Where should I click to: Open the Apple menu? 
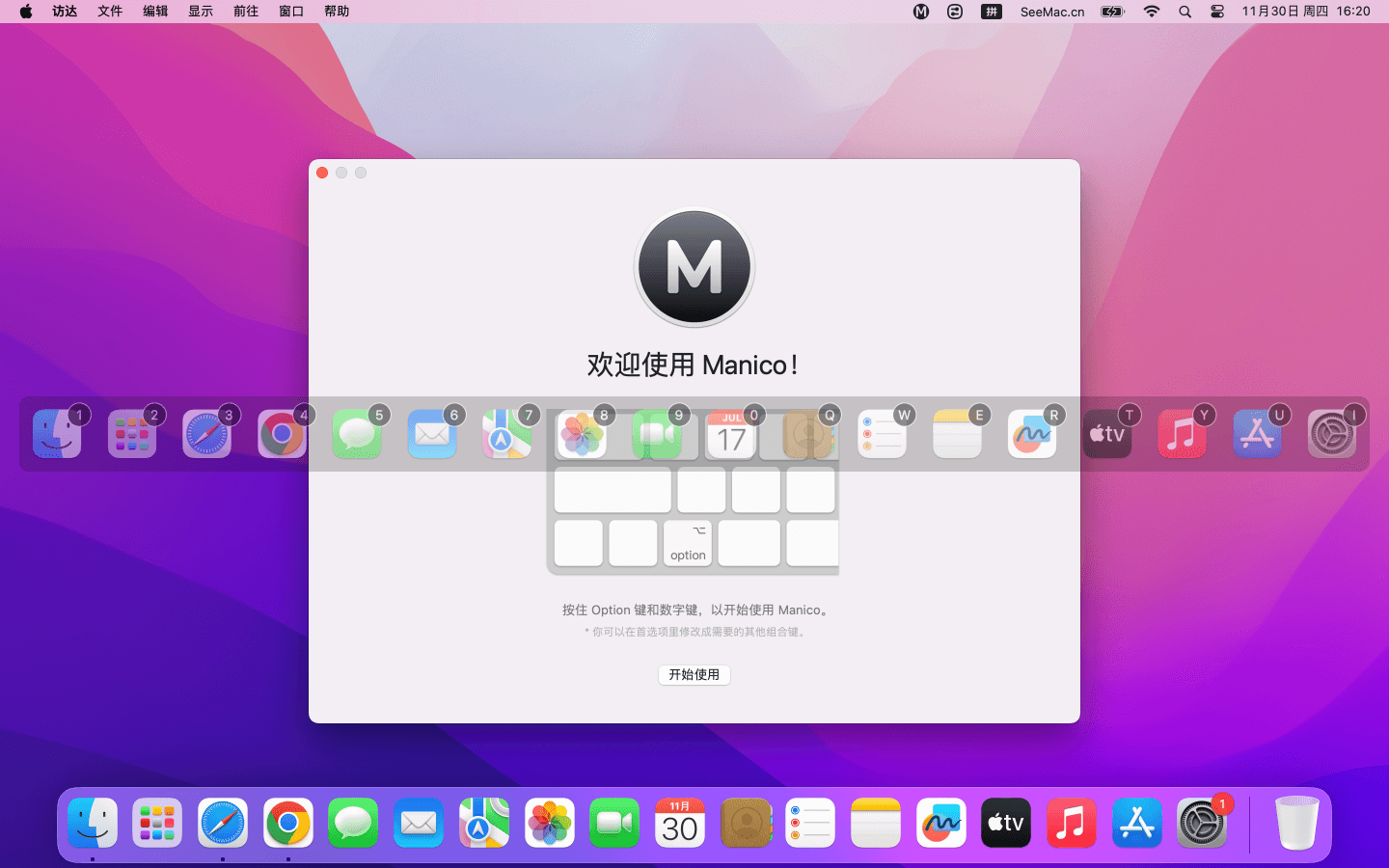pos(26,12)
